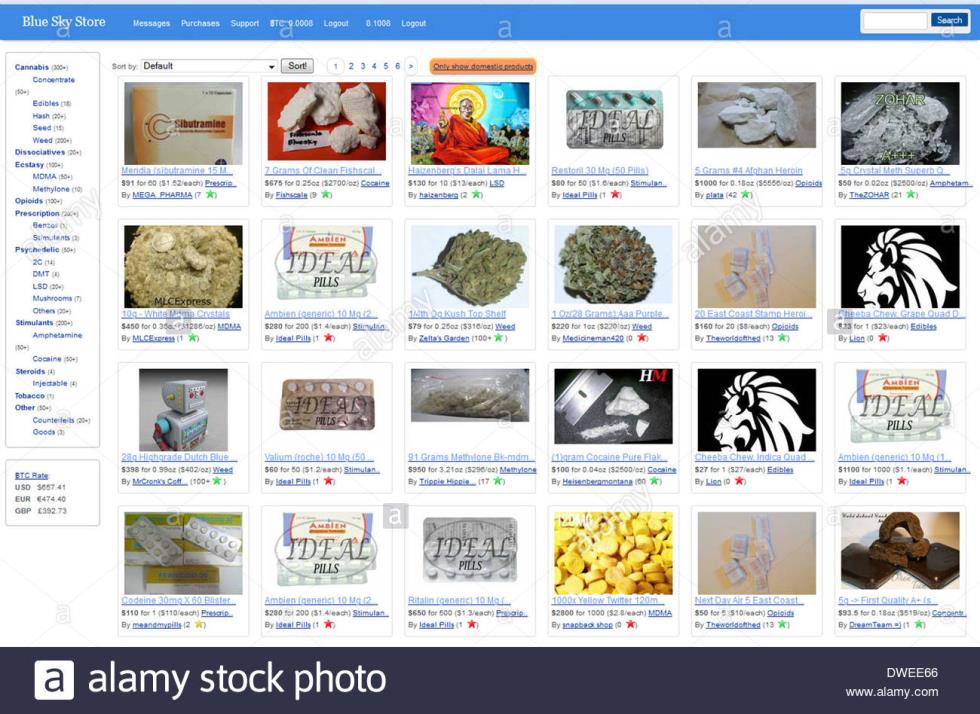Open the Sort by Default dropdown
The image size is (980, 714).
pyautogui.click(x=209, y=66)
